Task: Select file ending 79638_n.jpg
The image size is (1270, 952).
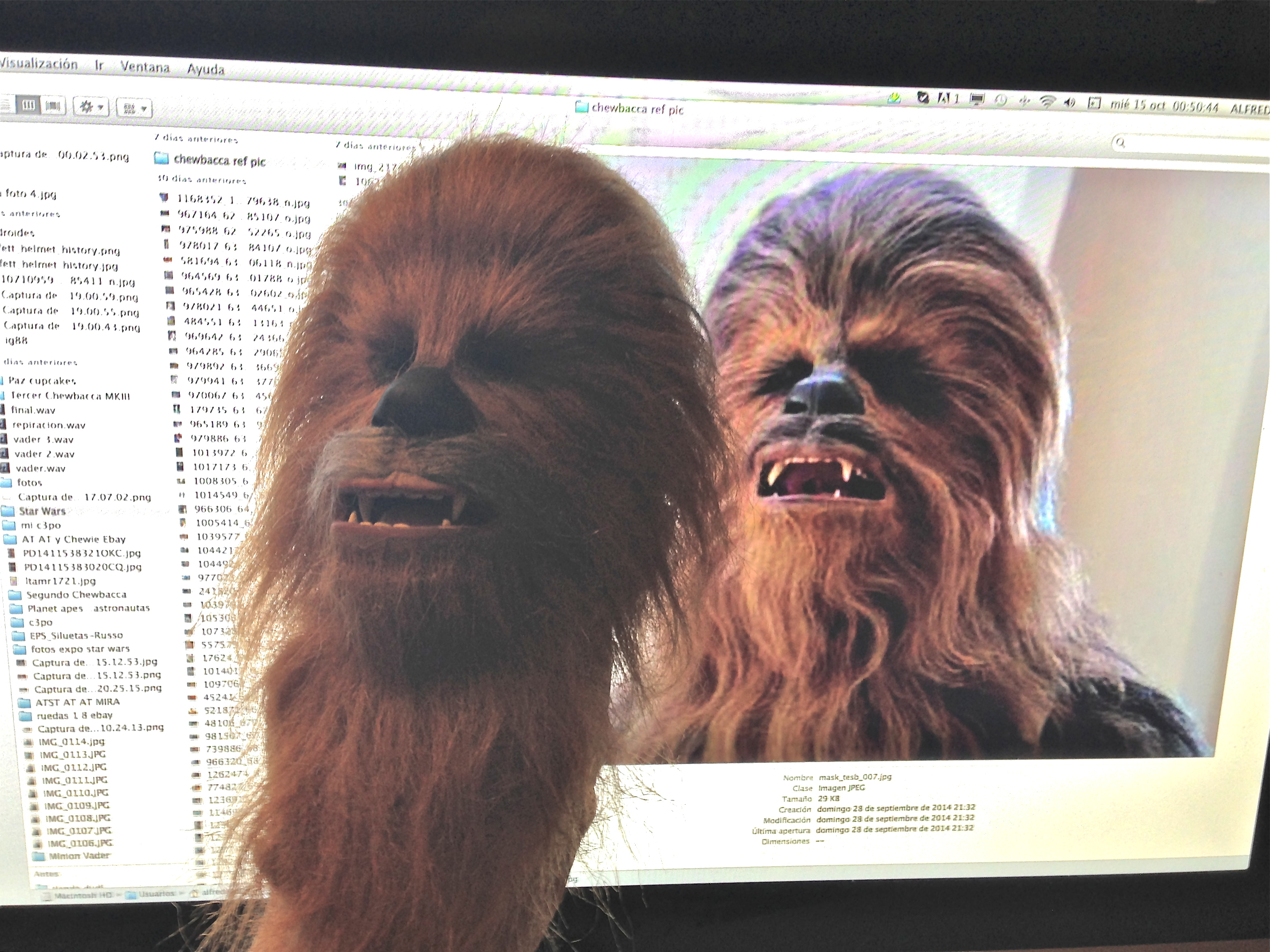Action: tap(235, 201)
